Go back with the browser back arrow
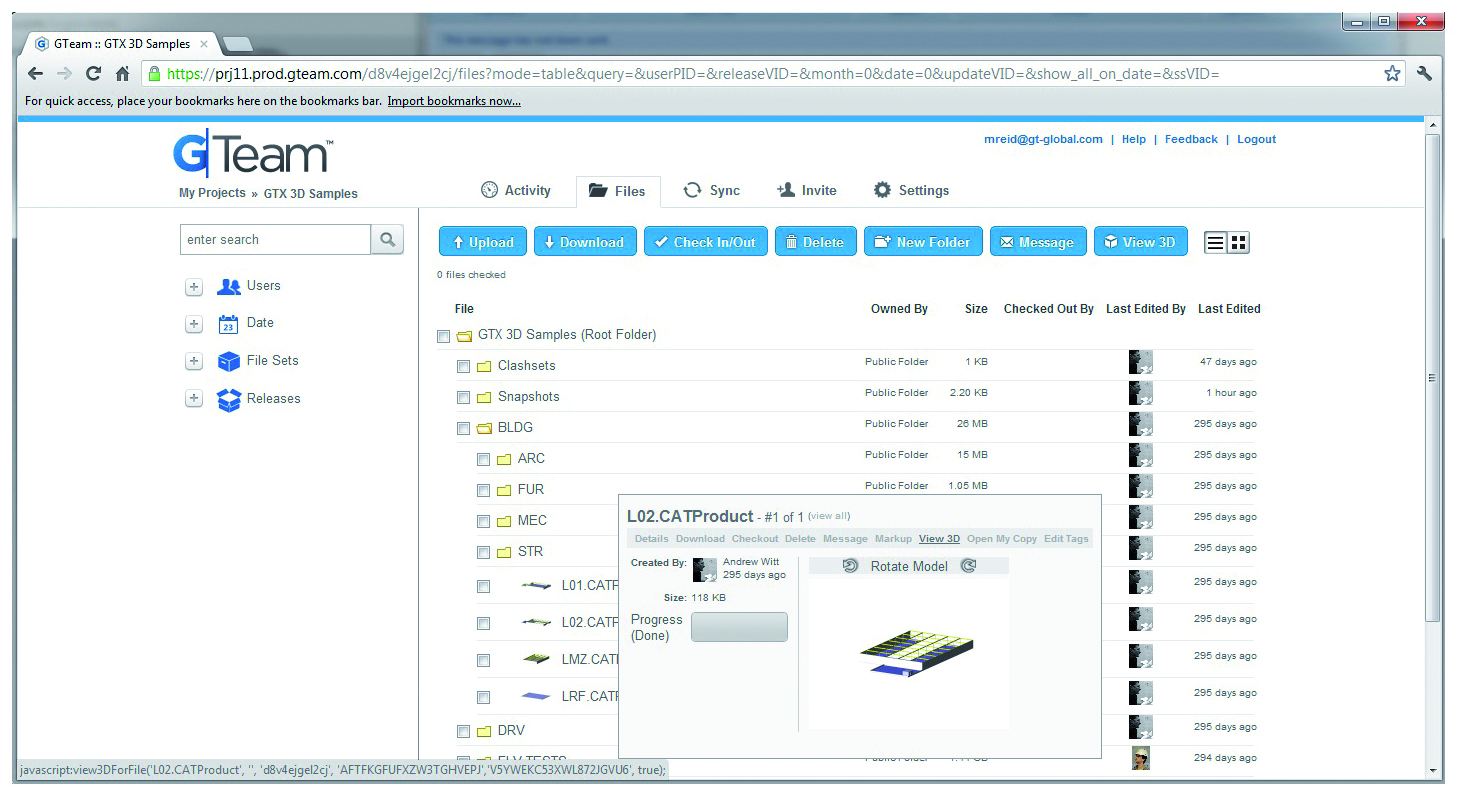This screenshot has height=796, width=1458. coord(35,73)
